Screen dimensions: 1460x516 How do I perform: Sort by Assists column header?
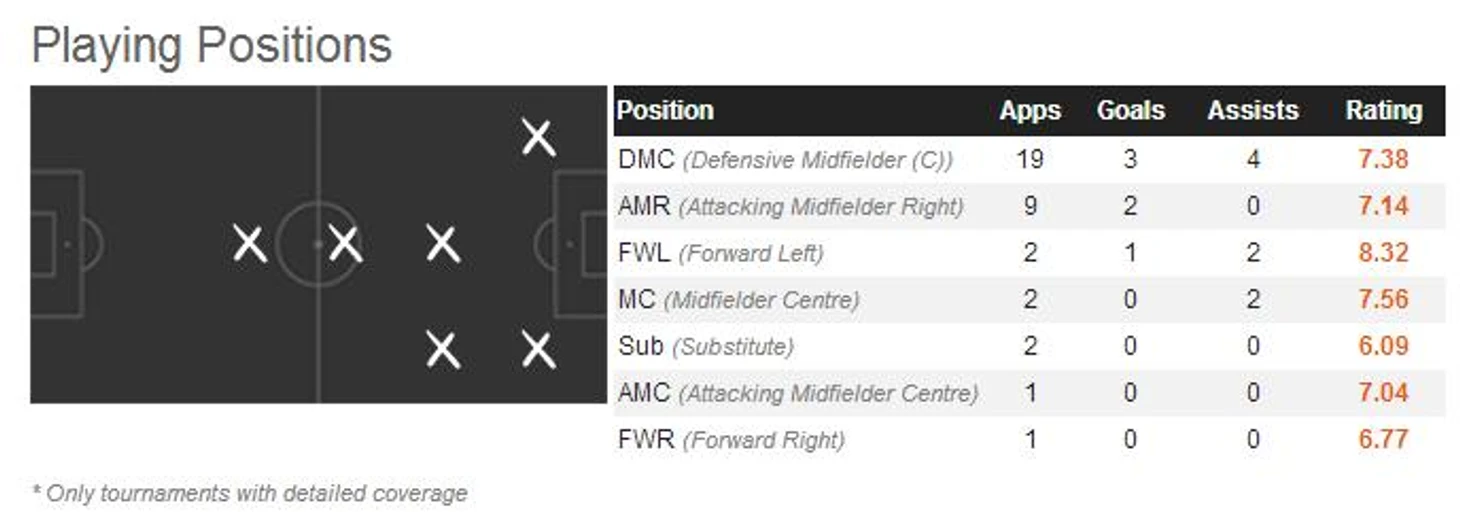[1253, 110]
